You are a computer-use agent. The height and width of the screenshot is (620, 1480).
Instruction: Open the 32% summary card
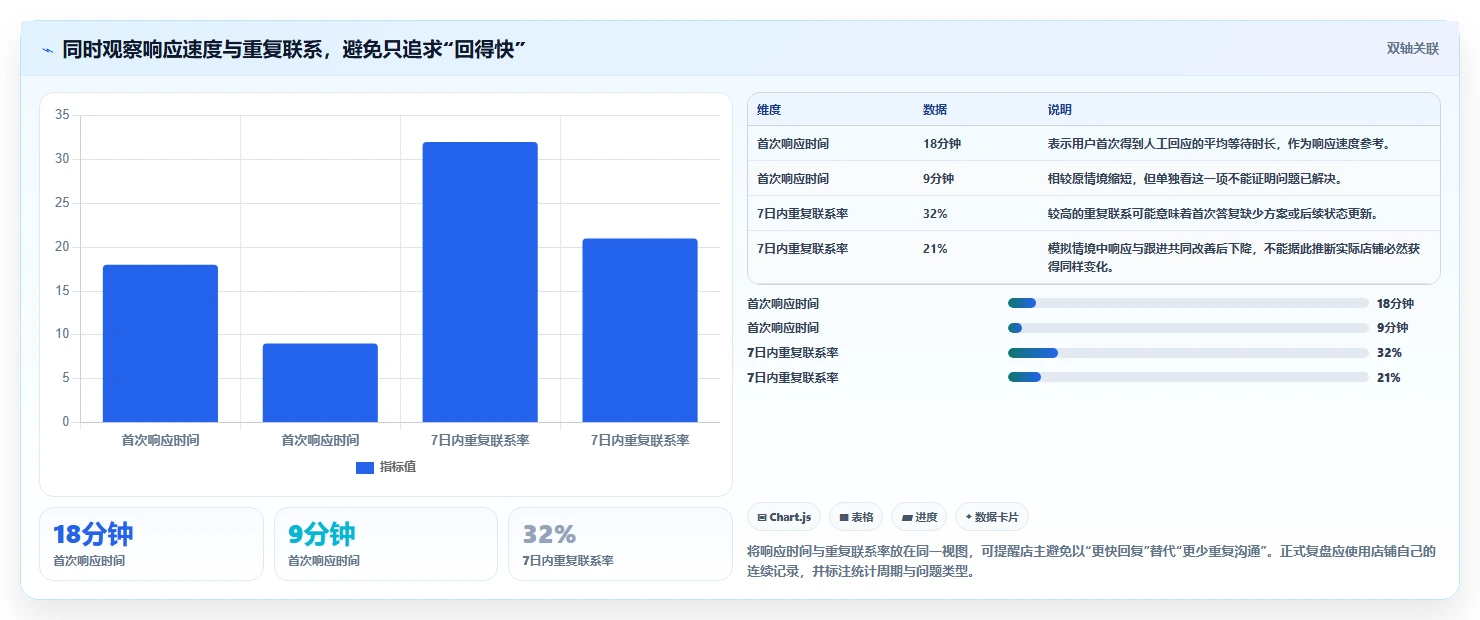tap(620, 544)
